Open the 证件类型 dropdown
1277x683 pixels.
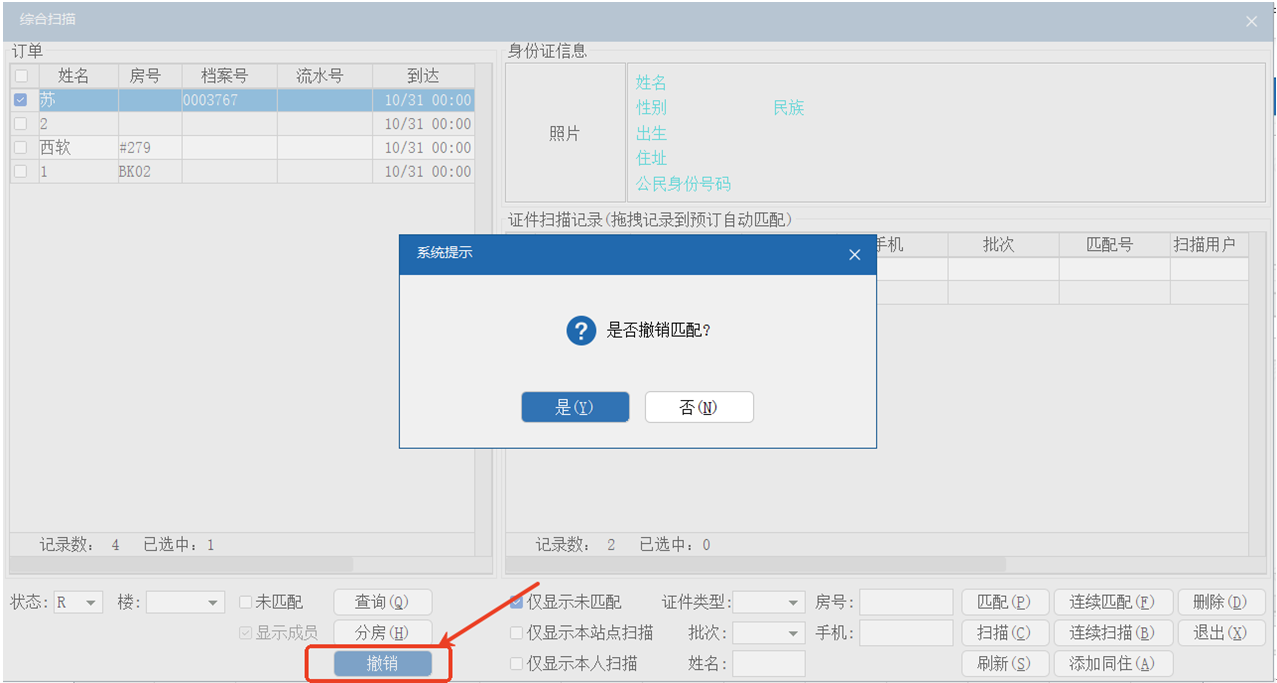pyautogui.click(x=769, y=602)
